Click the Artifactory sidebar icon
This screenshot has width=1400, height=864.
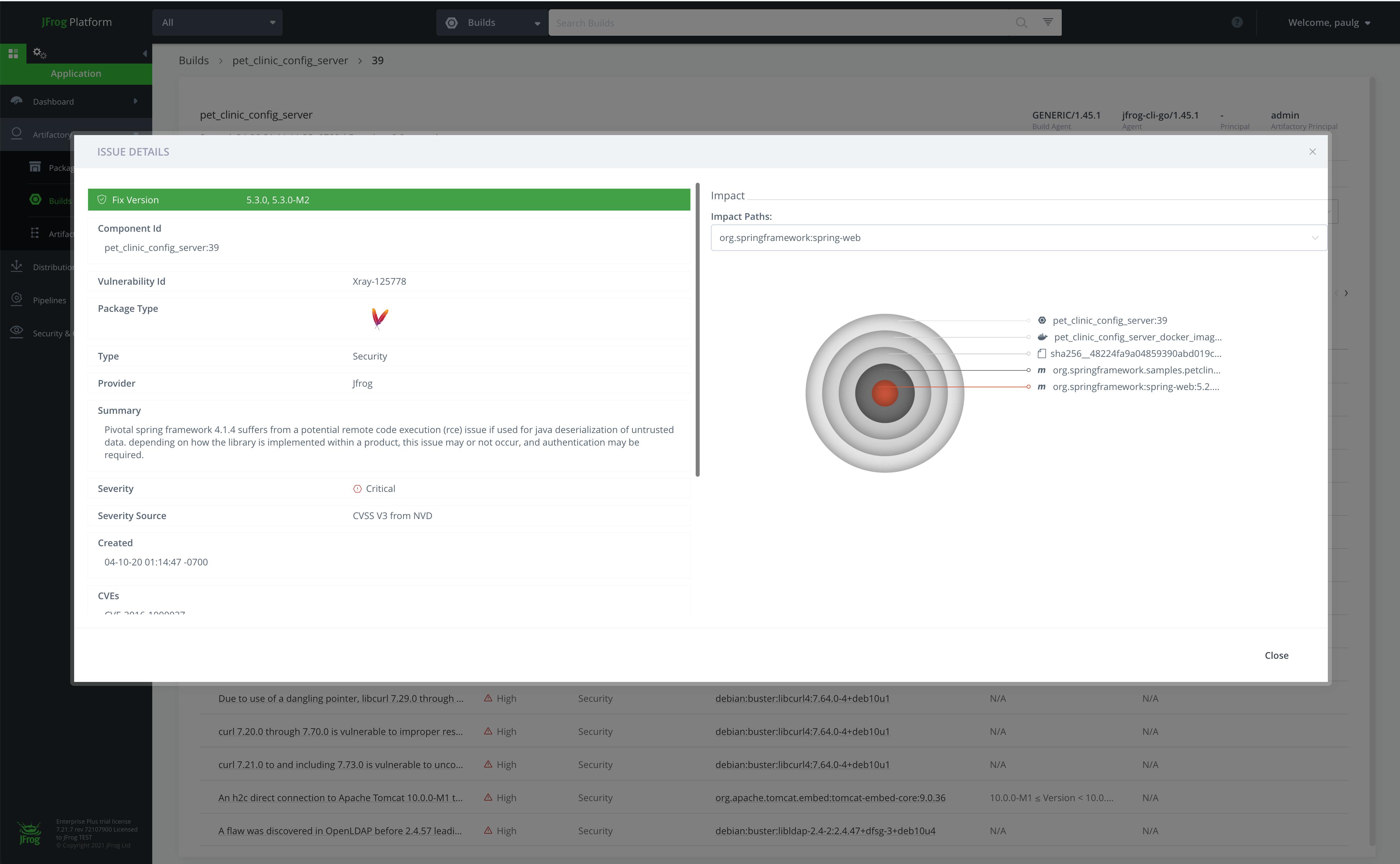[17, 134]
